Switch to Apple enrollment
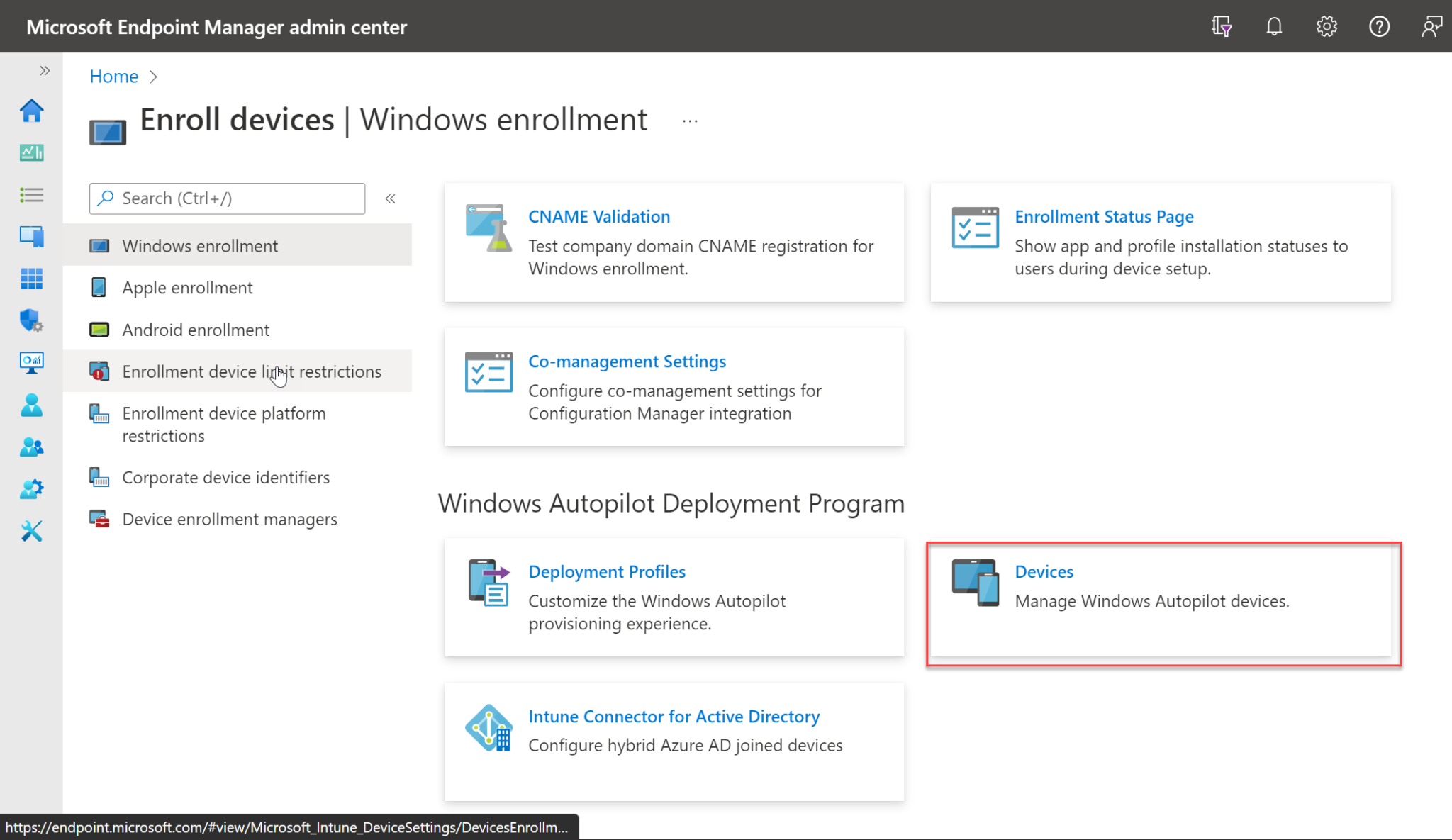The height and width of the screenshot is (840, 1452). 187,287
